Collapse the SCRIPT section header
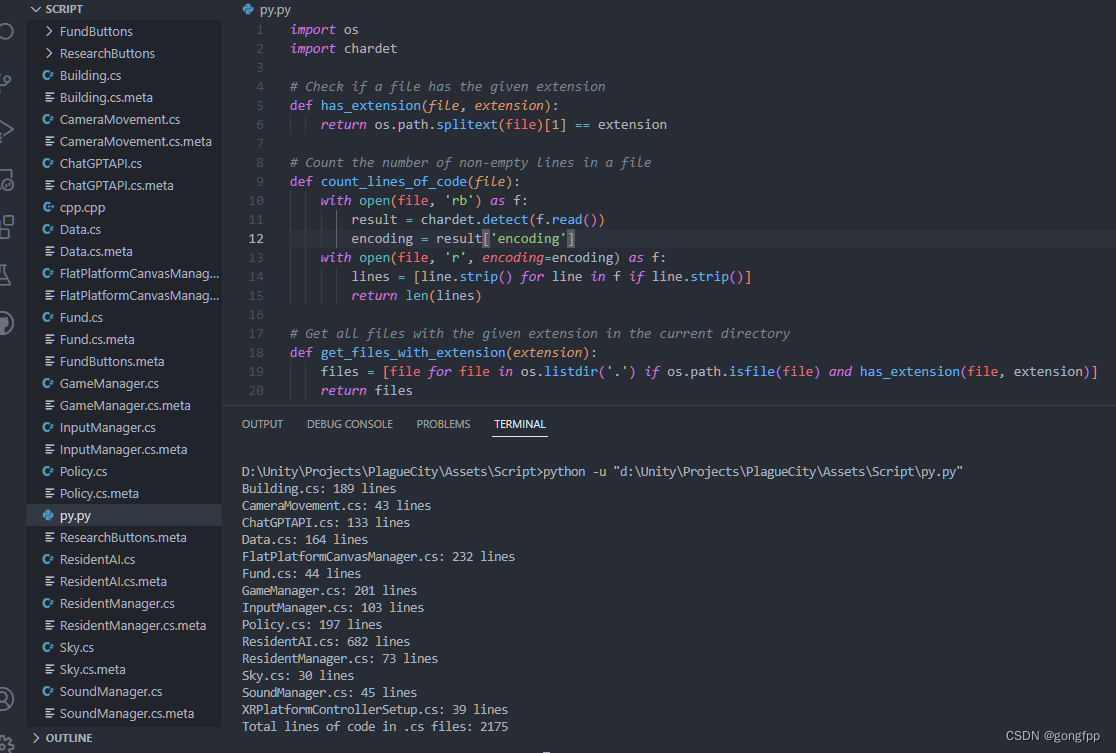The height and width of the screenshot is (753, 1116). click(34, 9)
